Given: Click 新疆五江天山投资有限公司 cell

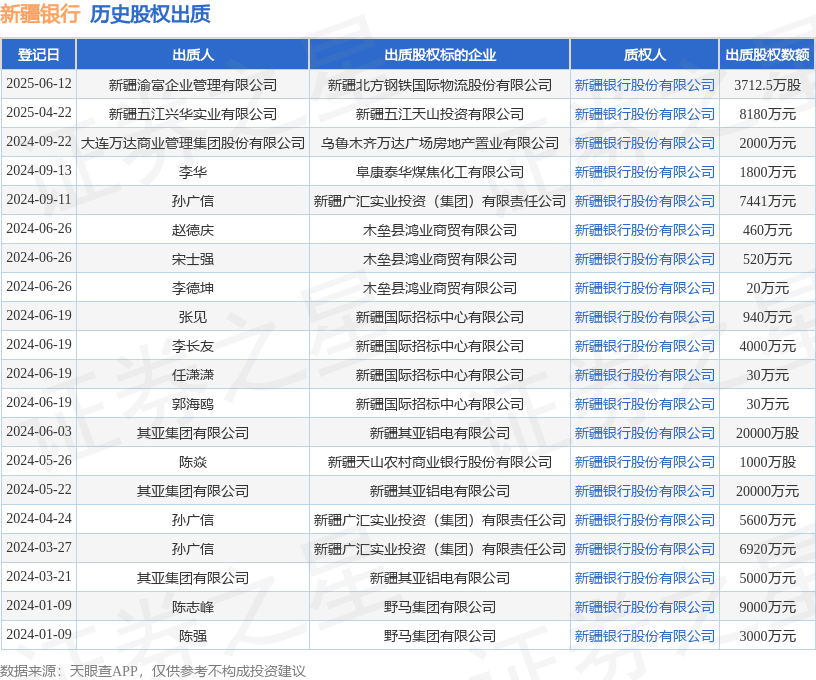Looking at the screenshot, I should click(x=440, y=114).
